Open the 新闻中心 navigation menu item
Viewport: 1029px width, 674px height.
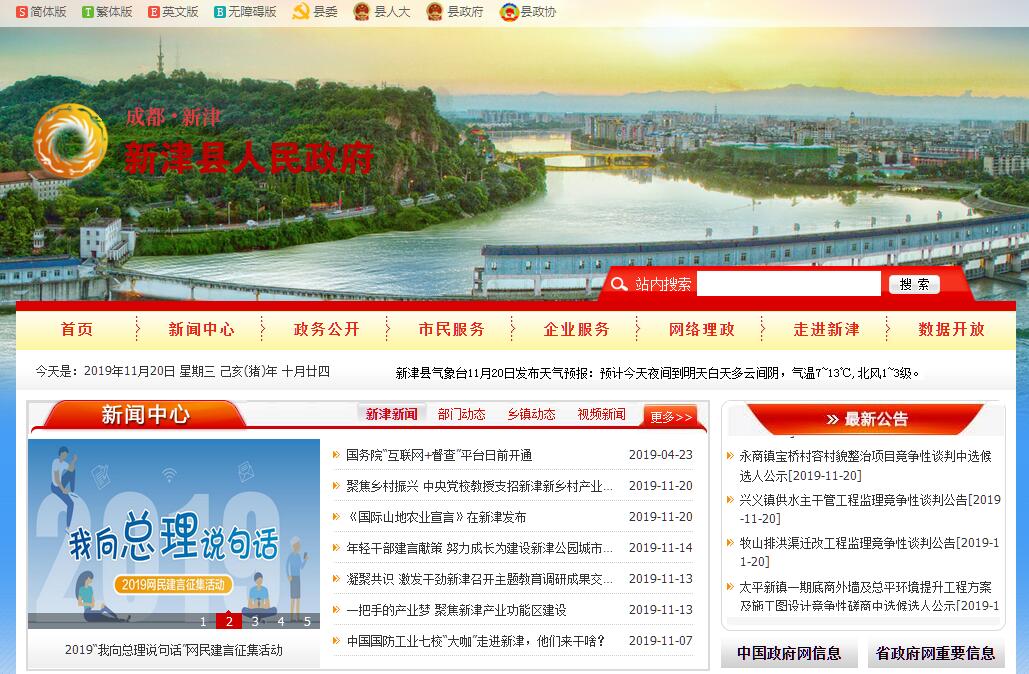click(201, 329)
